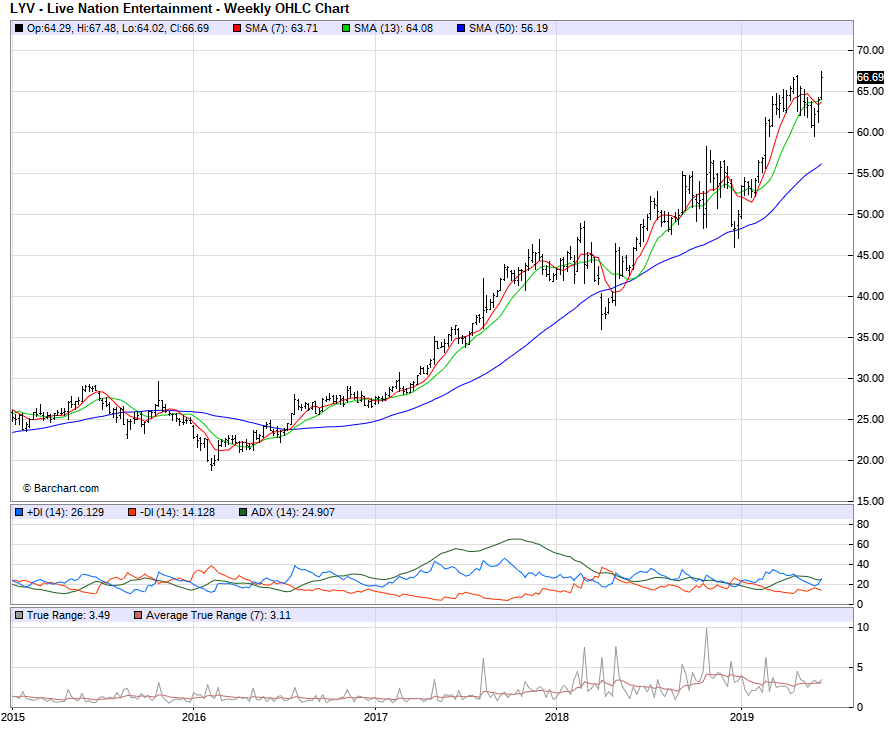Click the 60.00 price axis label
The width and height of the screenshot is (895, 748).
tap(870, 132)
